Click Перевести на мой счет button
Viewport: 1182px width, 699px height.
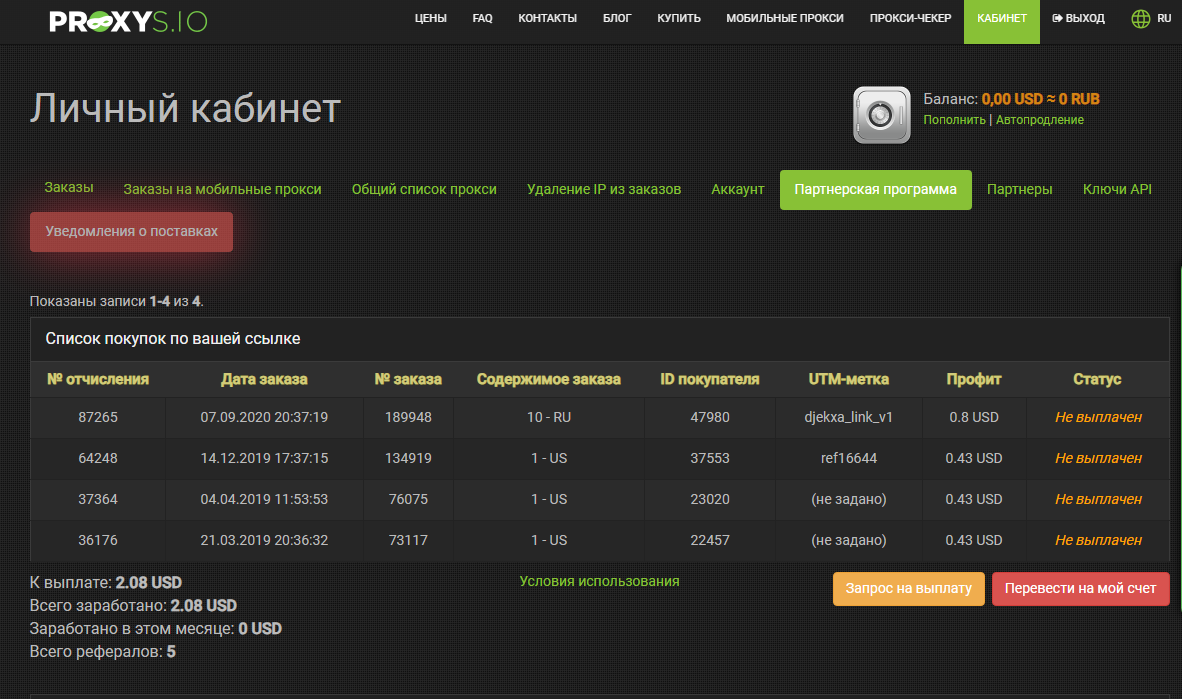pos(1080,588)
